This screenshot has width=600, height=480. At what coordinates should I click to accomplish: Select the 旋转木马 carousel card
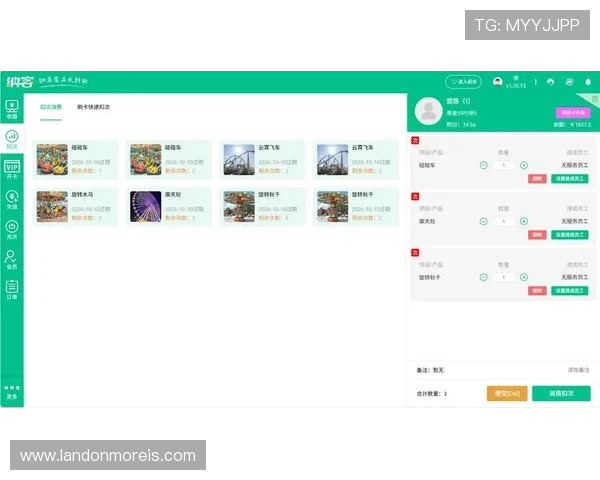tap(75, 207)
